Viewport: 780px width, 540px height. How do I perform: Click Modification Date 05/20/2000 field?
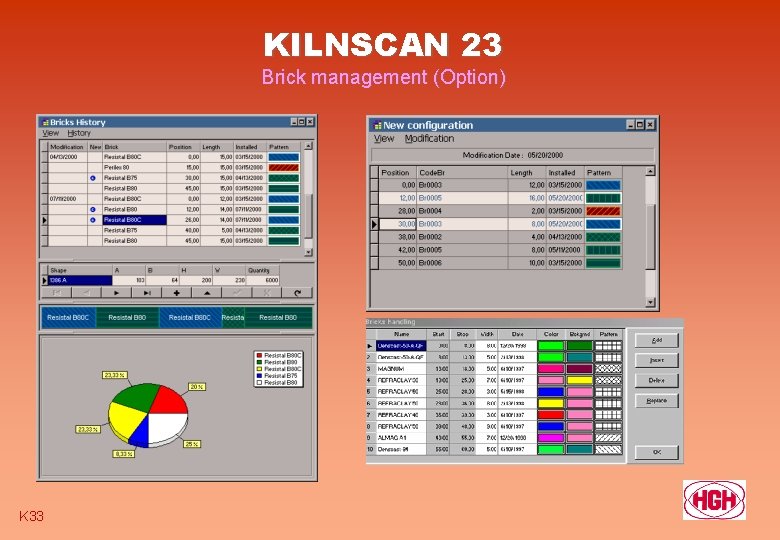pos(513,155)
